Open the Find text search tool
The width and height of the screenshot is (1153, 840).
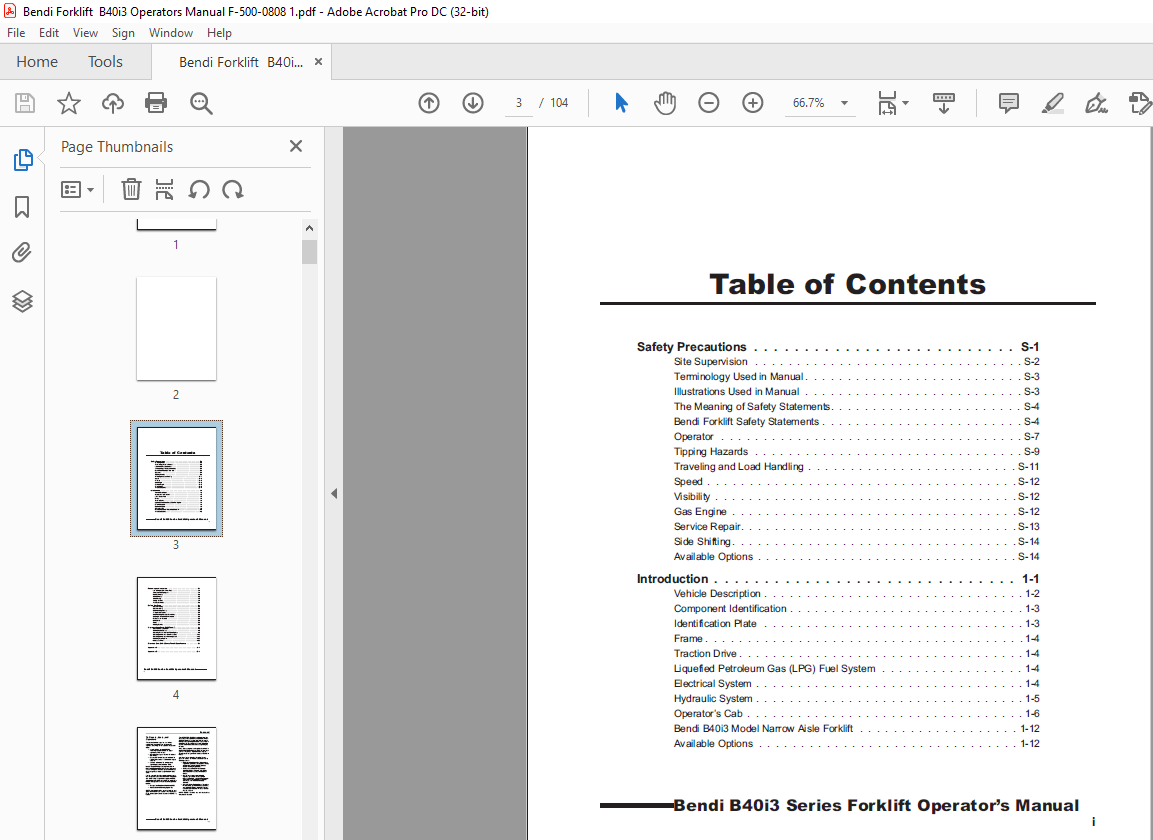coord(201,103)
